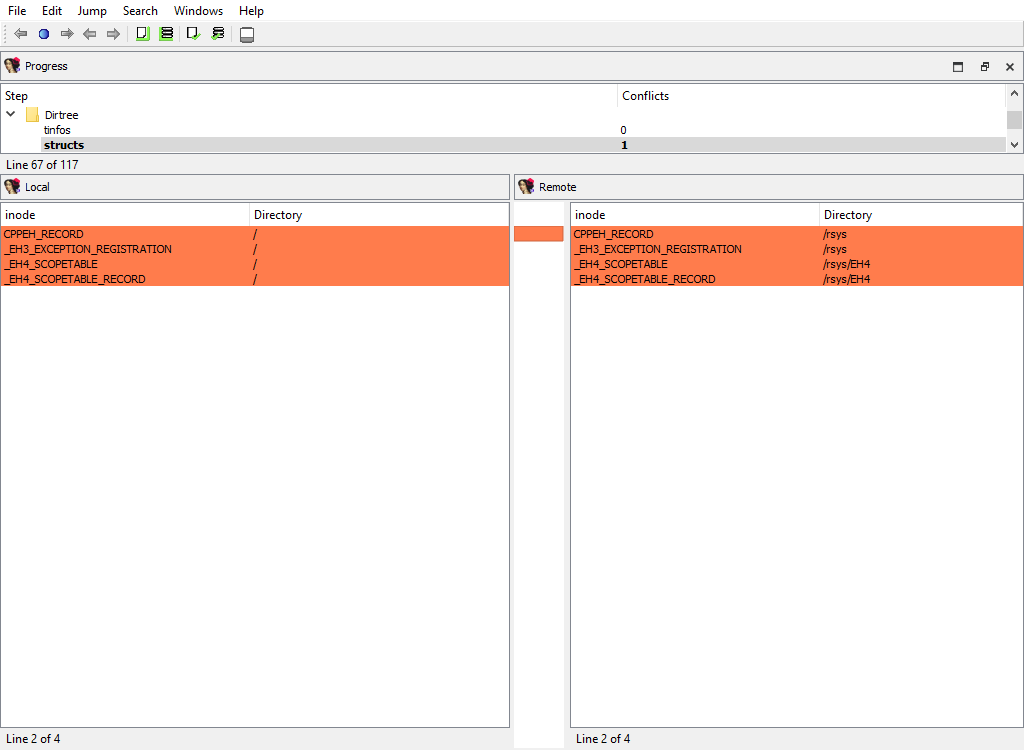Maximize the Progress panel
1024x750 pixels.
tap(958, 67)
